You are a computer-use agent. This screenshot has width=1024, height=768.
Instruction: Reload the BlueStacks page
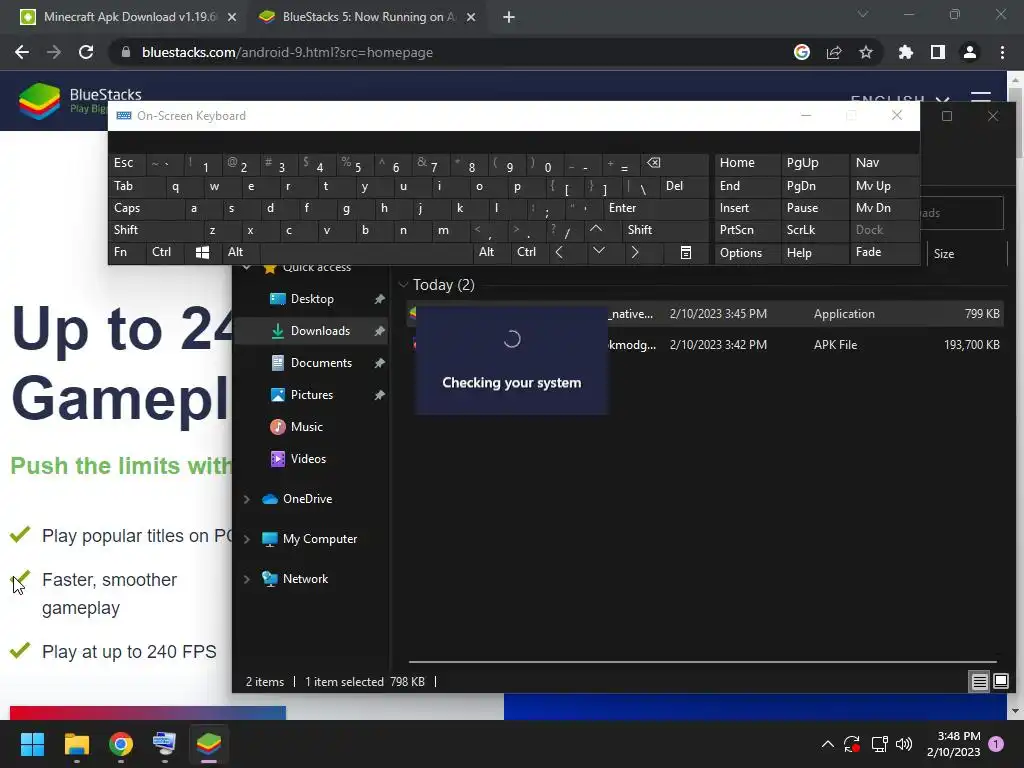pos(86,52)
